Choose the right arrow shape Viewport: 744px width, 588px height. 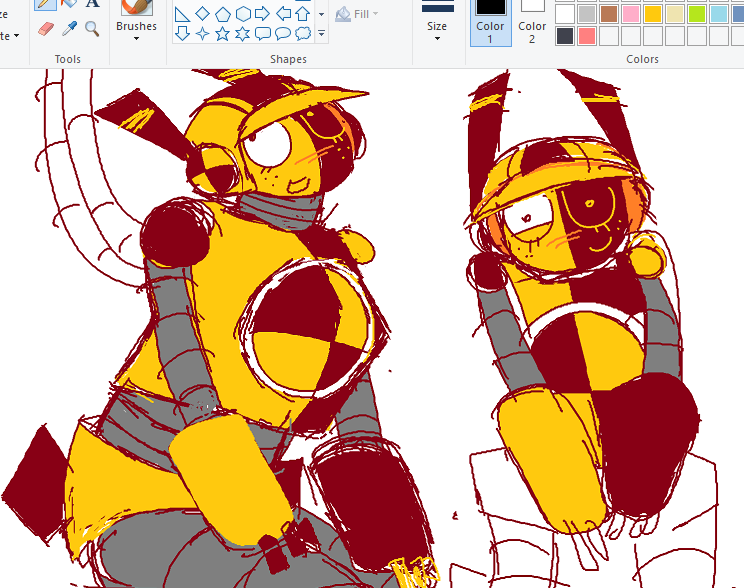[263, 13]
